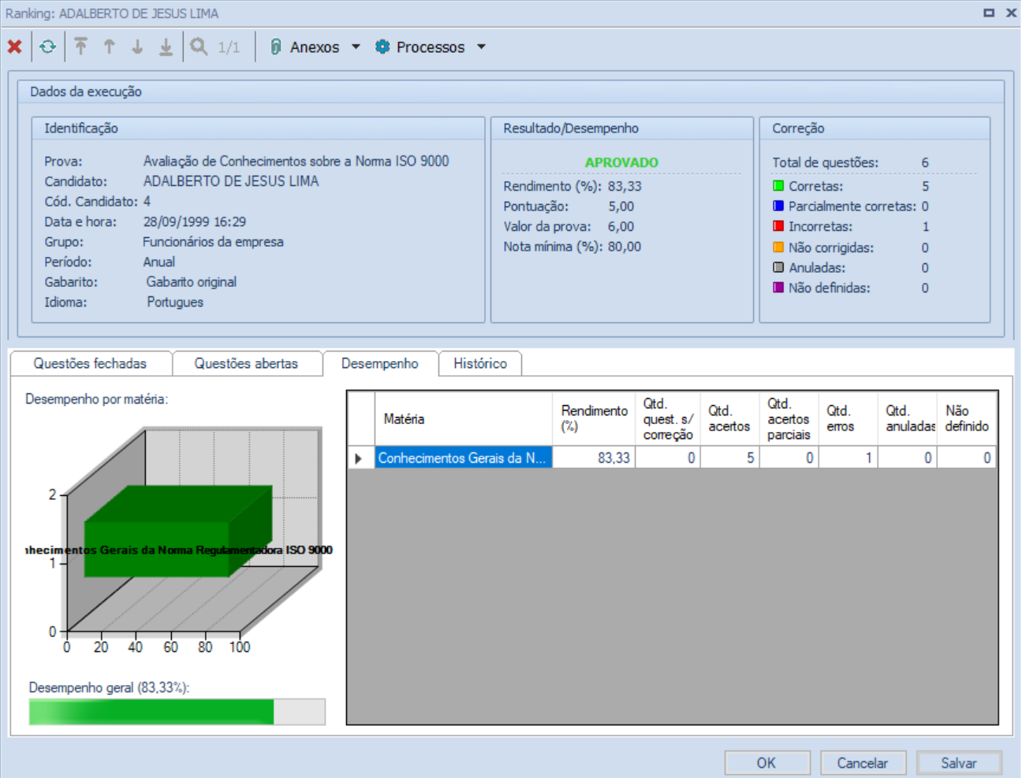Click the gray Anuladas swatch
This screenshot has height=778, width=1021.
tap(778, 268)
